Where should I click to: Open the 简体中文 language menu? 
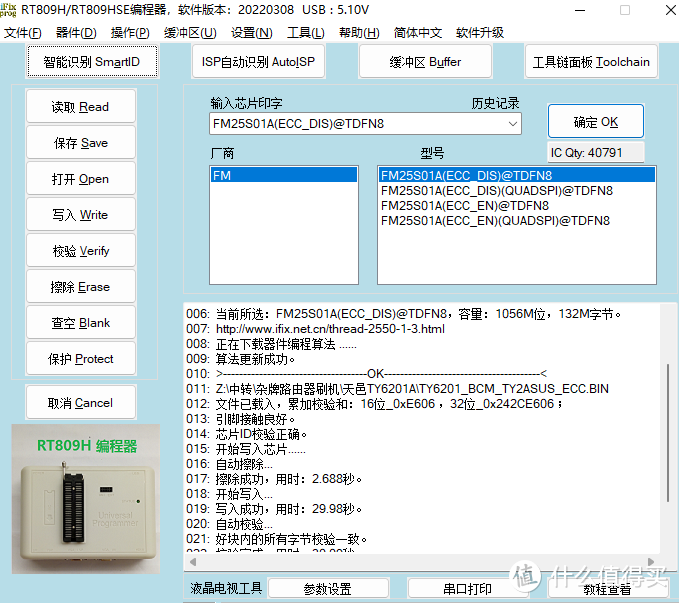pyautogui.click(x=418, y=33)
